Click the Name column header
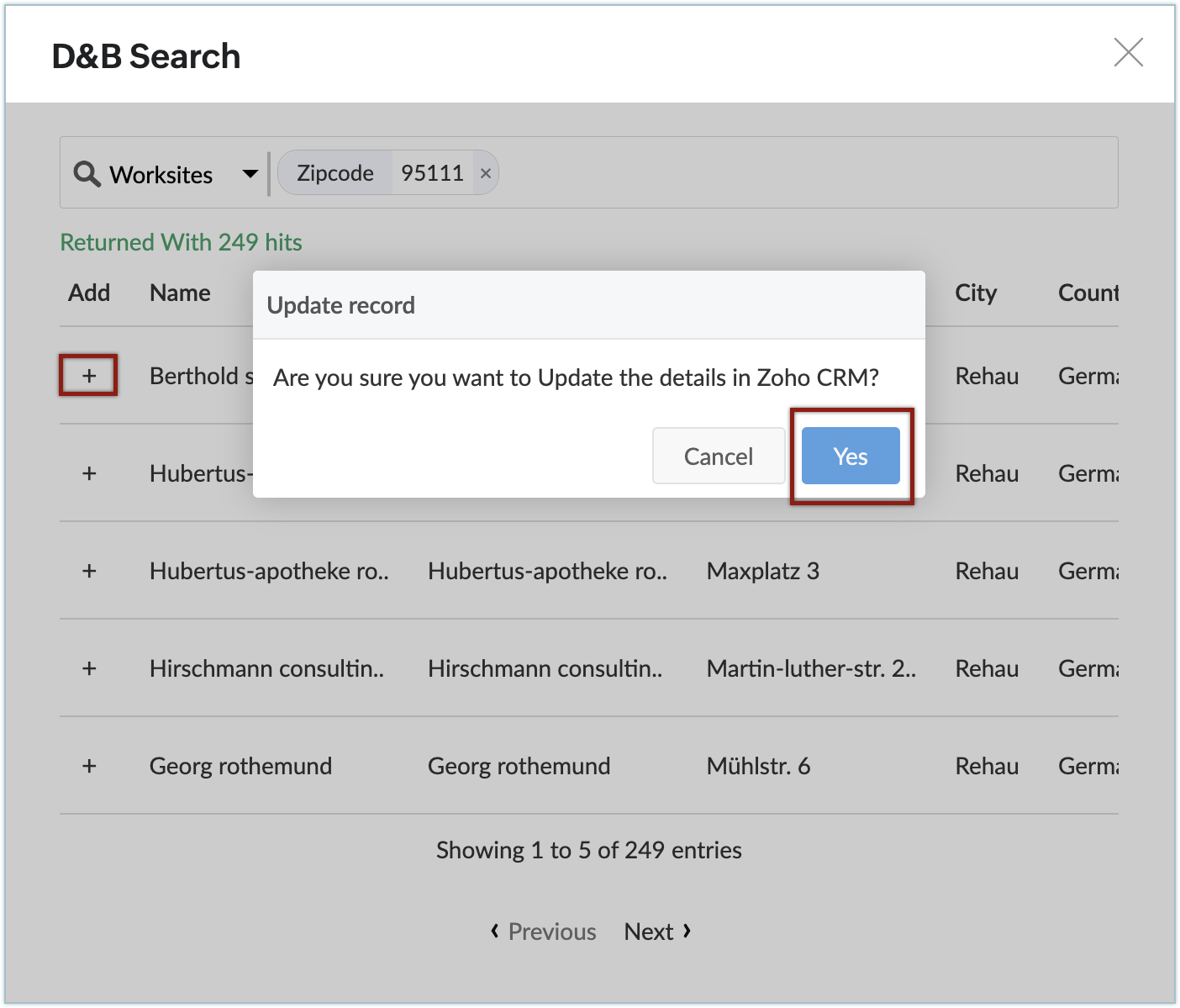 point(180,293)
